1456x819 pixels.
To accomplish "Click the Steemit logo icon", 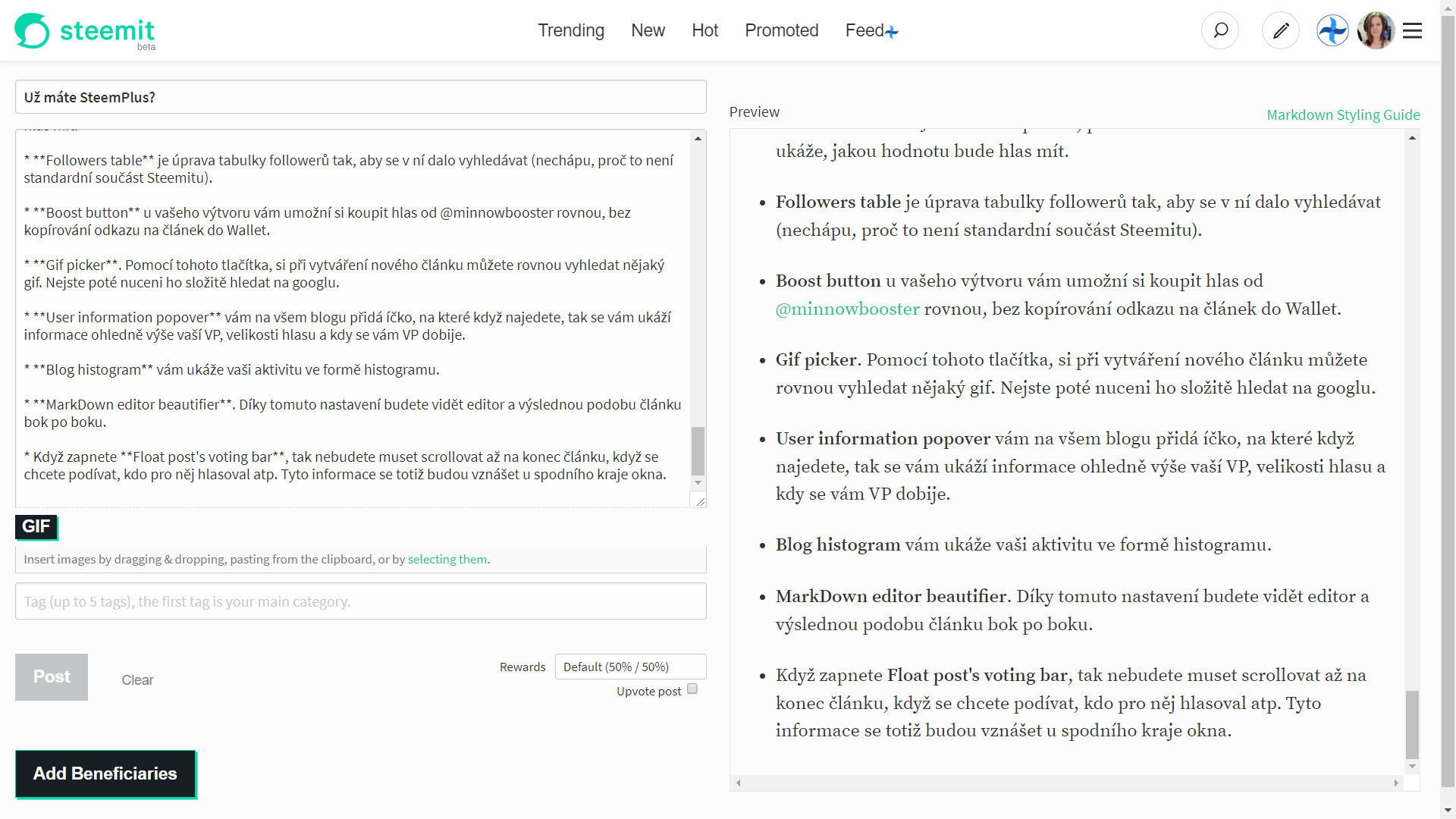I will pyautogui.click(x=32, y=30).
